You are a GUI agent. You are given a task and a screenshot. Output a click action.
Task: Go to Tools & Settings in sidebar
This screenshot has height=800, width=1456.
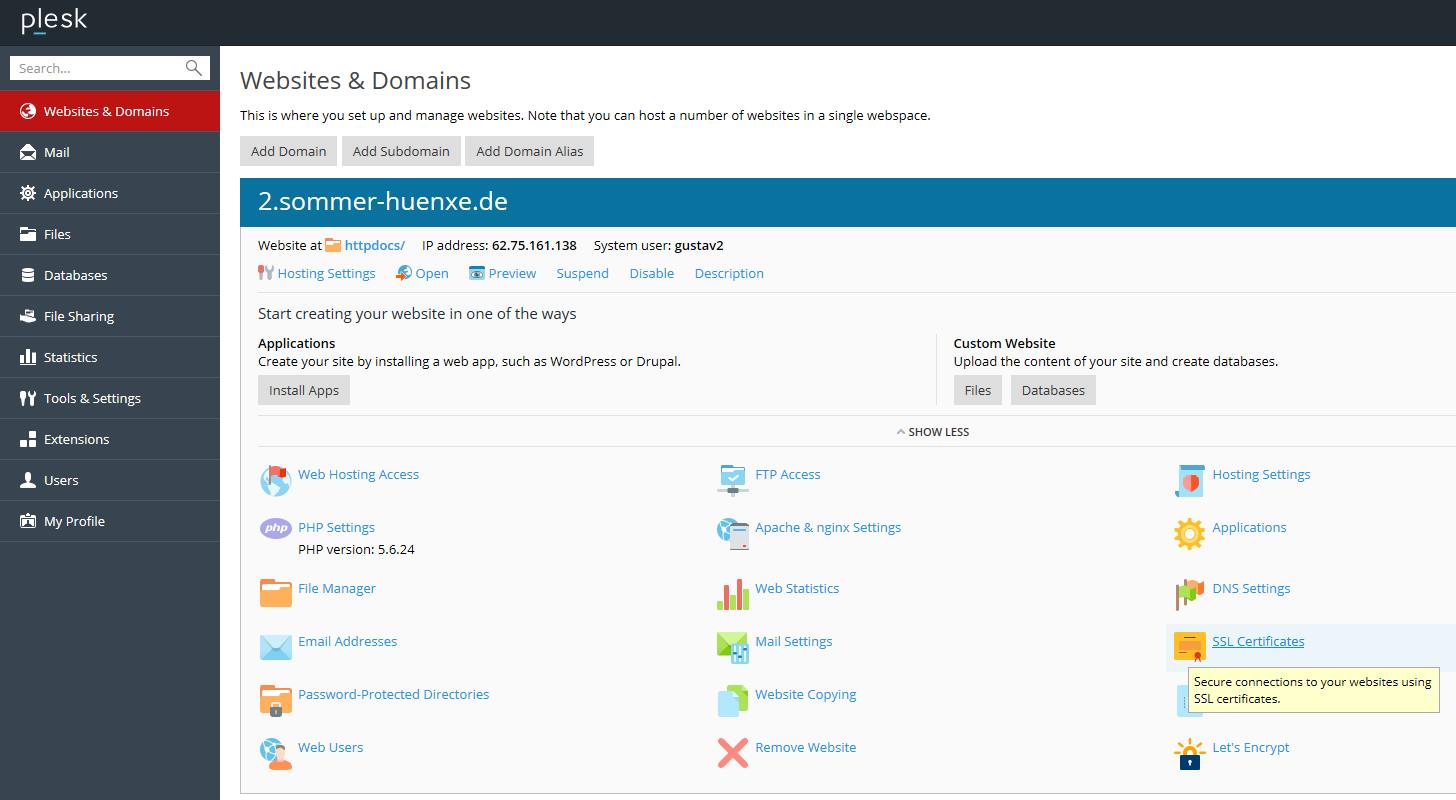[x=92, y=398]
